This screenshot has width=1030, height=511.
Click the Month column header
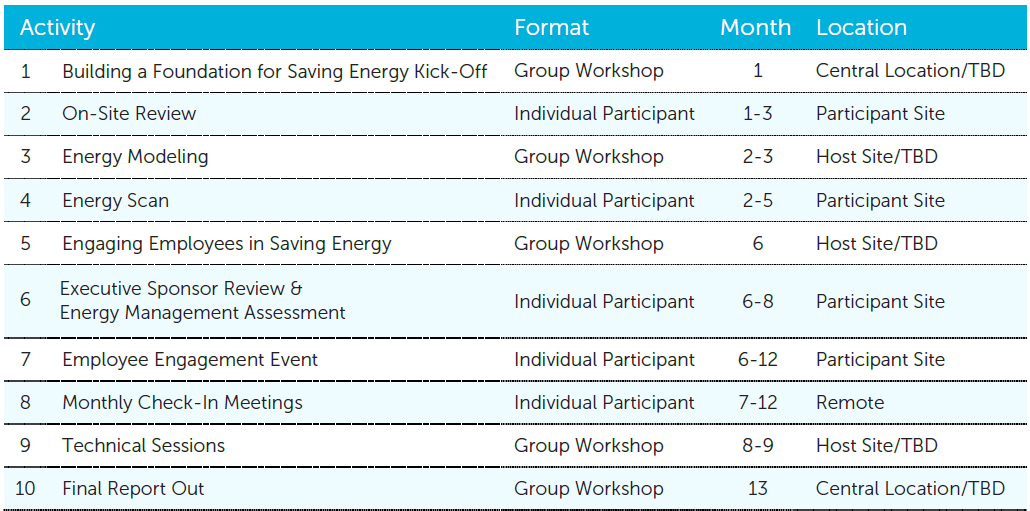(755, 28)
